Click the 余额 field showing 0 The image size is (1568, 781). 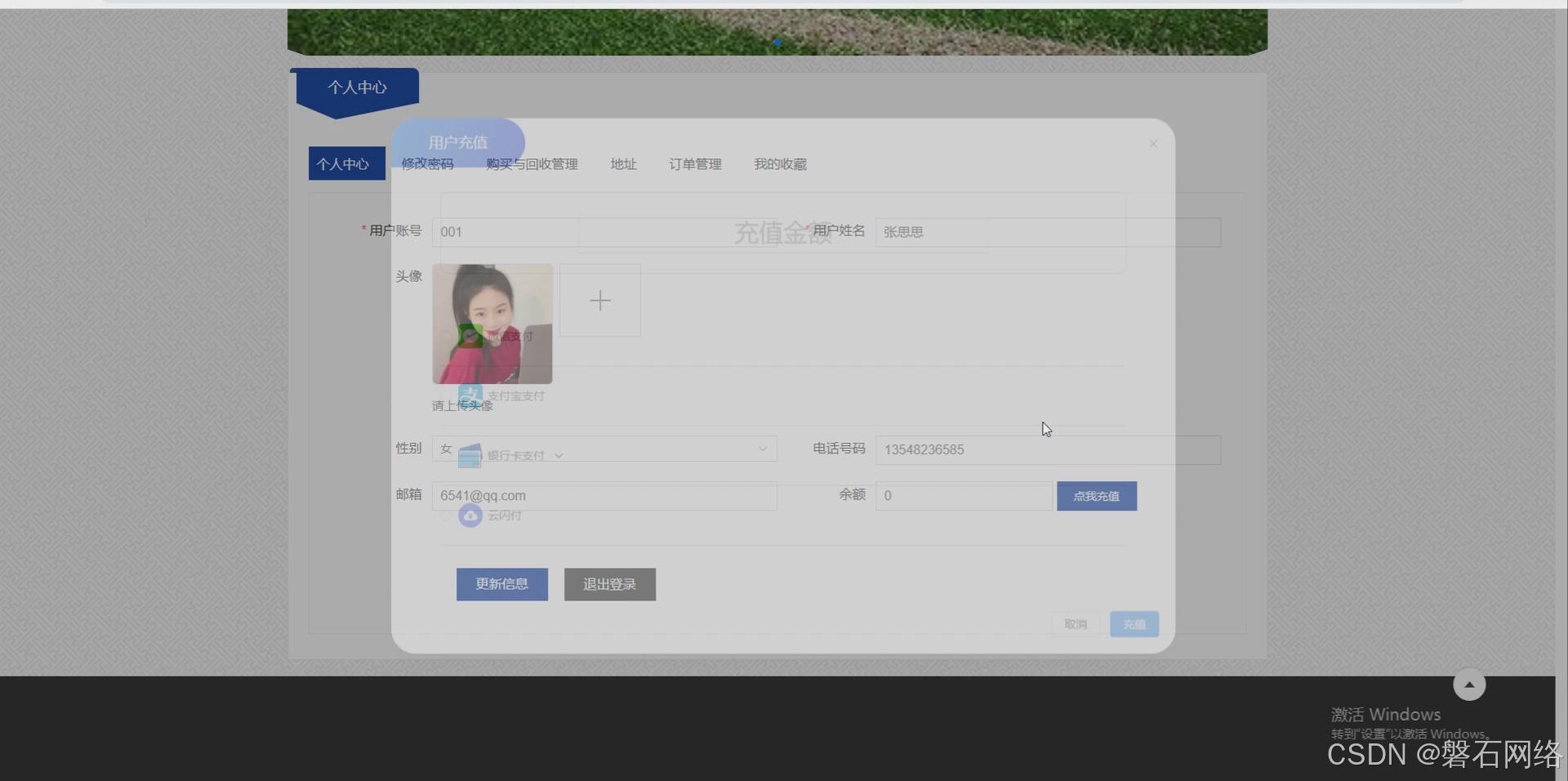964,496
